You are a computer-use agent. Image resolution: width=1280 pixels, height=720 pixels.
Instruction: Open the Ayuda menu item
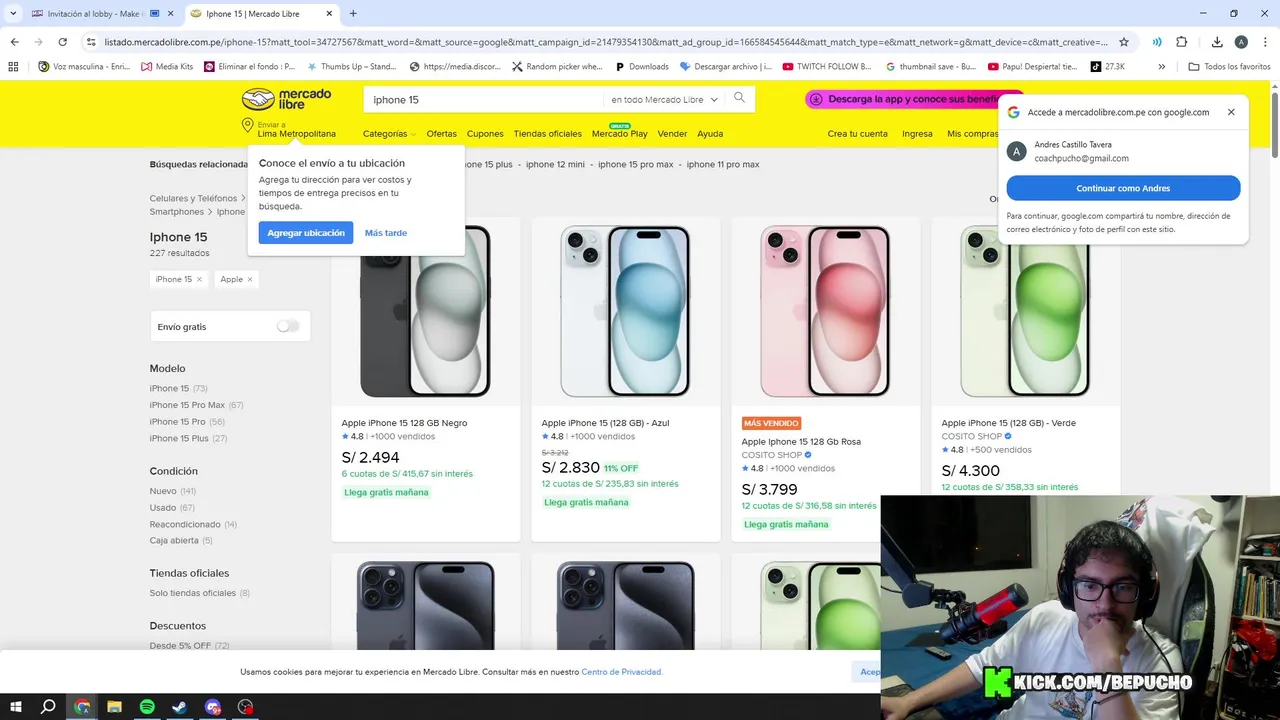710,133
